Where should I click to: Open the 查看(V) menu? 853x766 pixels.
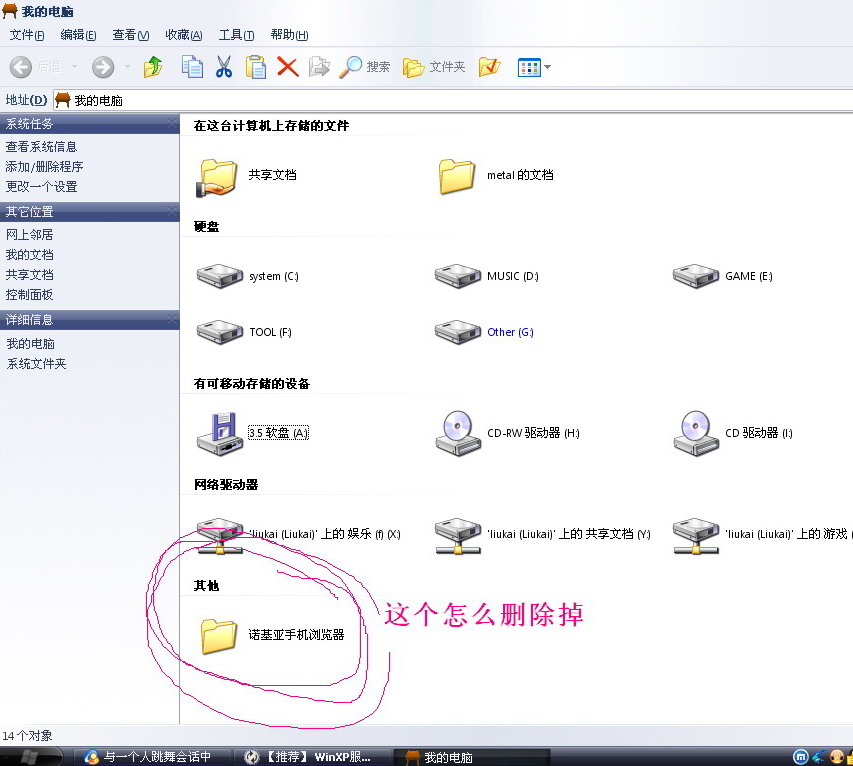point(131,35)
